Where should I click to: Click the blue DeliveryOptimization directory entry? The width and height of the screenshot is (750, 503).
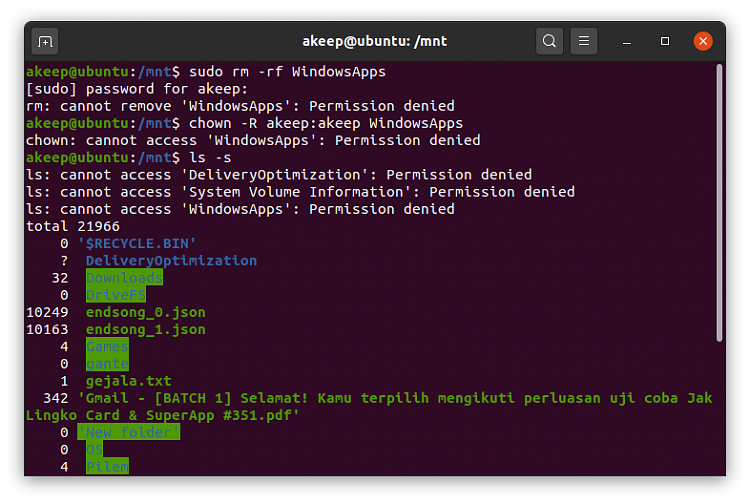point(171,261)
